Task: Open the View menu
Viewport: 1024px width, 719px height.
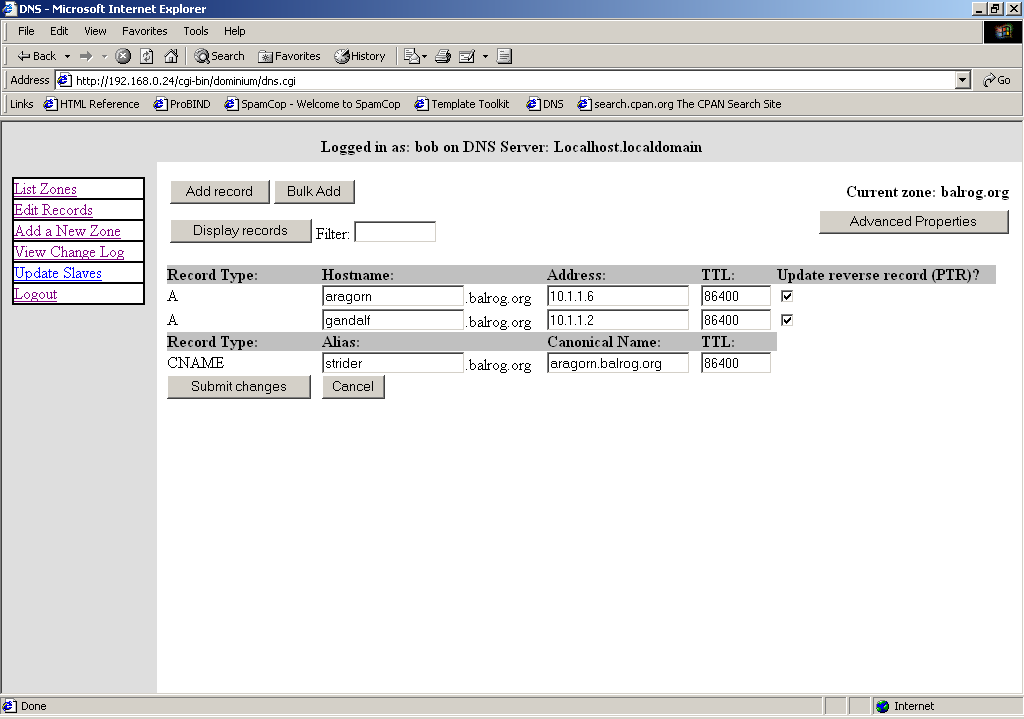Action: (x=95, y=31)
